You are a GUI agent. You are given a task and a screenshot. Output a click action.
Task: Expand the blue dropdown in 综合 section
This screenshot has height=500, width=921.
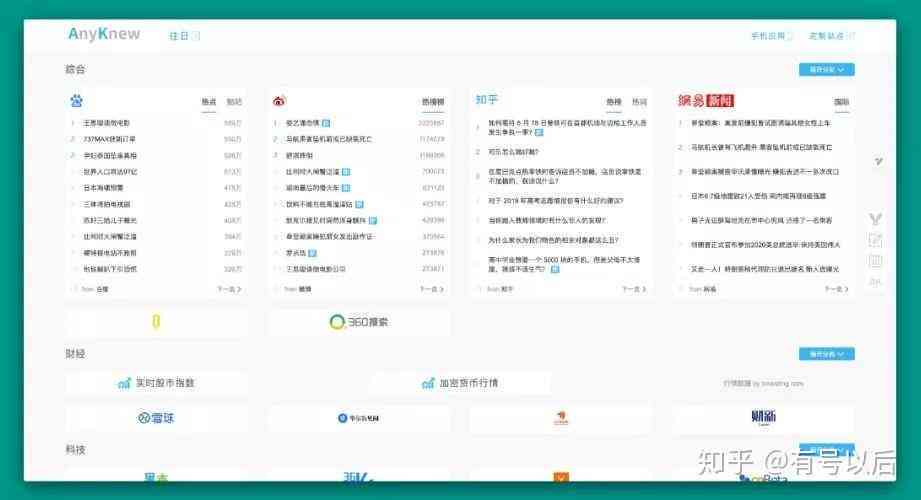click(826, 69)
